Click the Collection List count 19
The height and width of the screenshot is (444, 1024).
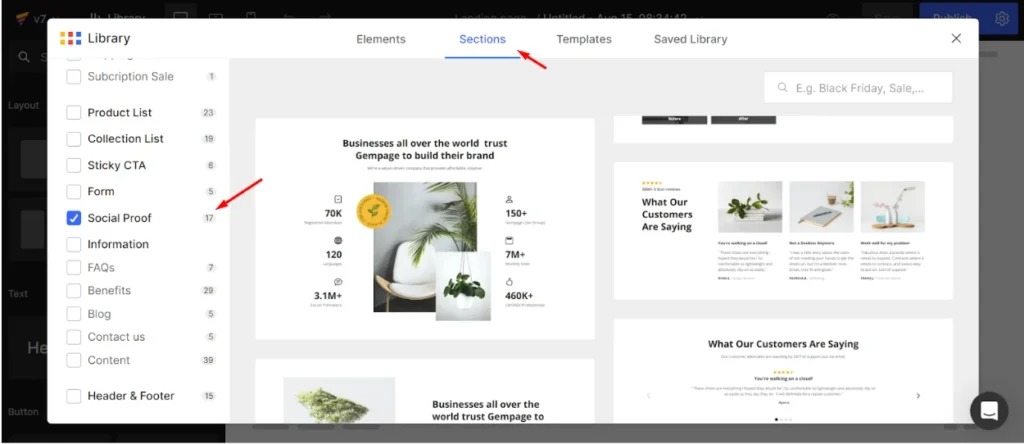pos(209,138)
